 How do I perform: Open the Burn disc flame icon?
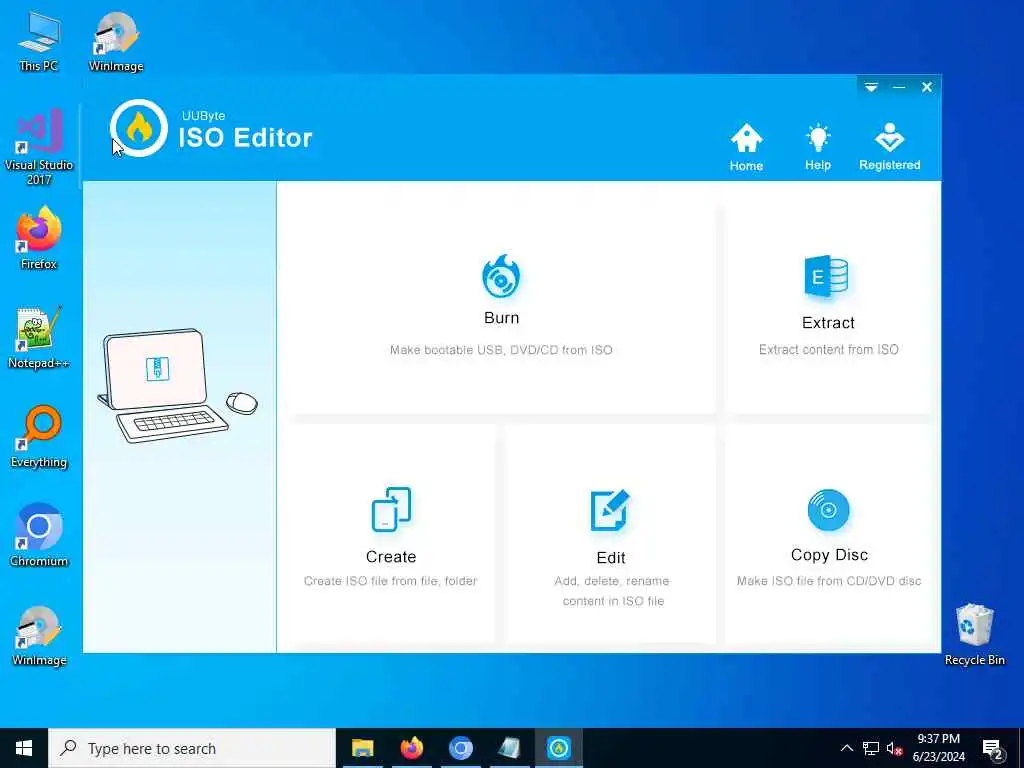(x=501, y=276)
